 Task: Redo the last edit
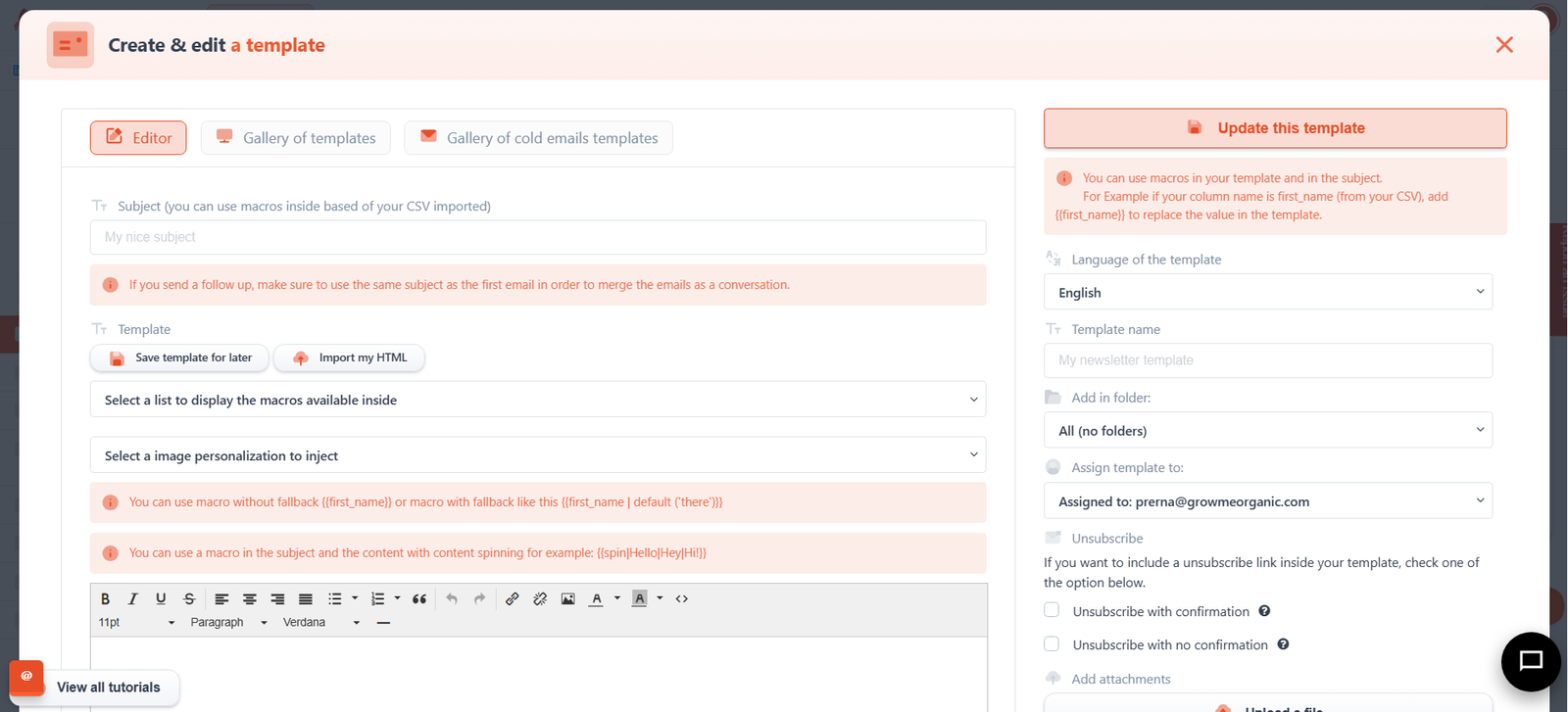[x=479, y=598]
